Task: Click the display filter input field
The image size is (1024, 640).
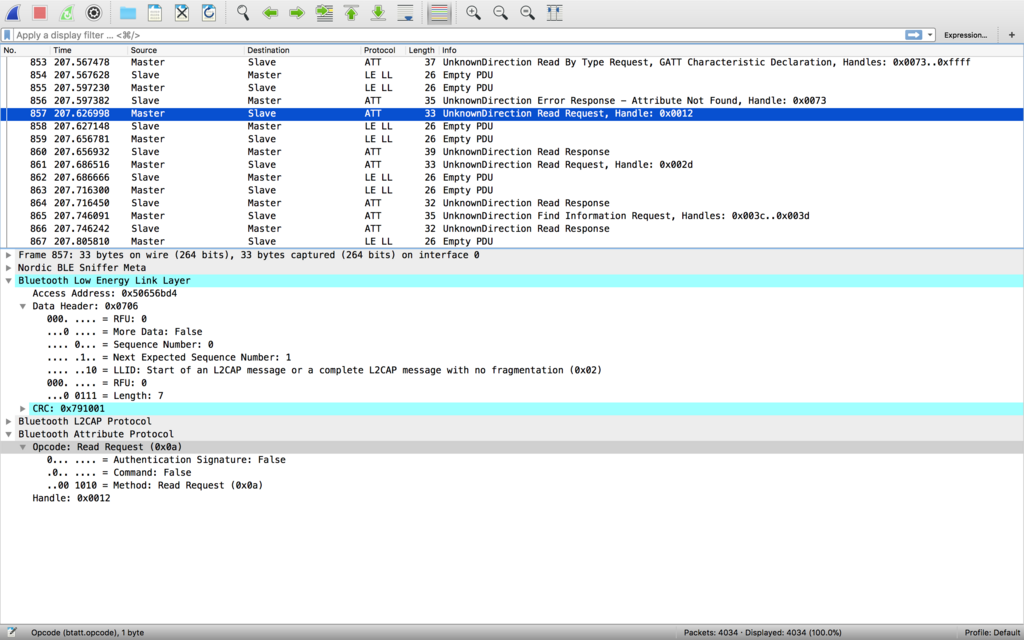Action: 457,35
